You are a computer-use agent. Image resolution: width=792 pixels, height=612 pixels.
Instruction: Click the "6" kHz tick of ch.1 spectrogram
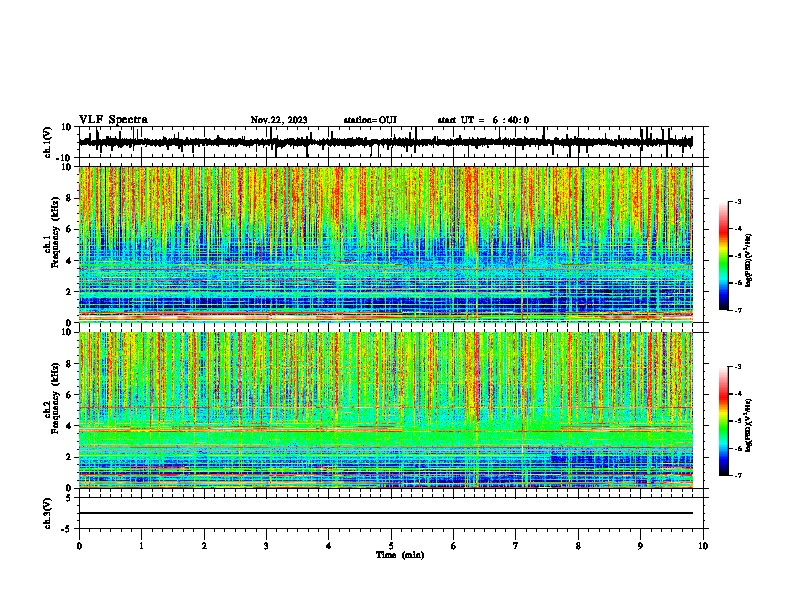tap(70, 229)
